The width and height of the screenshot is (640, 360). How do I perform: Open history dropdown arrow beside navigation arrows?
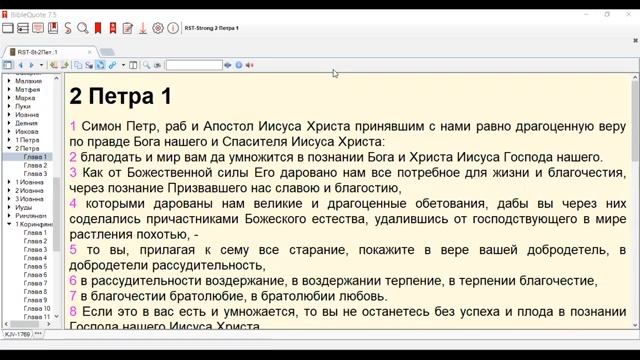pos(41,65)
